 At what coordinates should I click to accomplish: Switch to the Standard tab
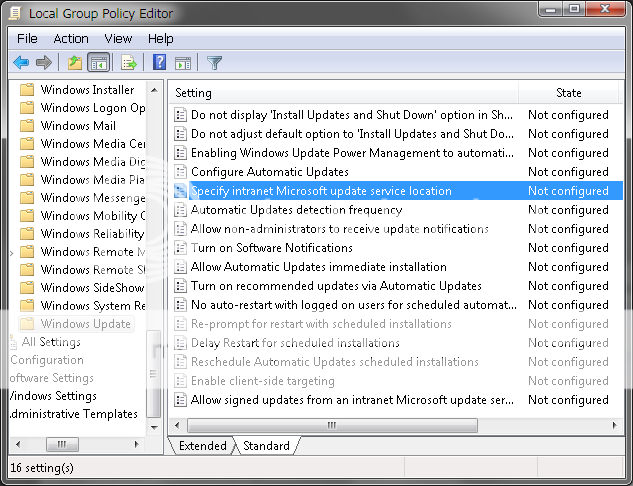click(x=266, y=446)
